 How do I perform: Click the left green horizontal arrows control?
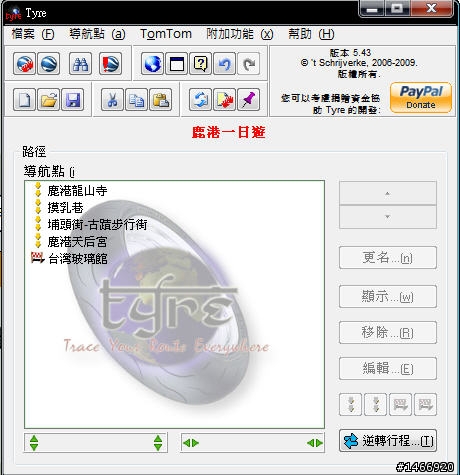click(x=191, y=443)
